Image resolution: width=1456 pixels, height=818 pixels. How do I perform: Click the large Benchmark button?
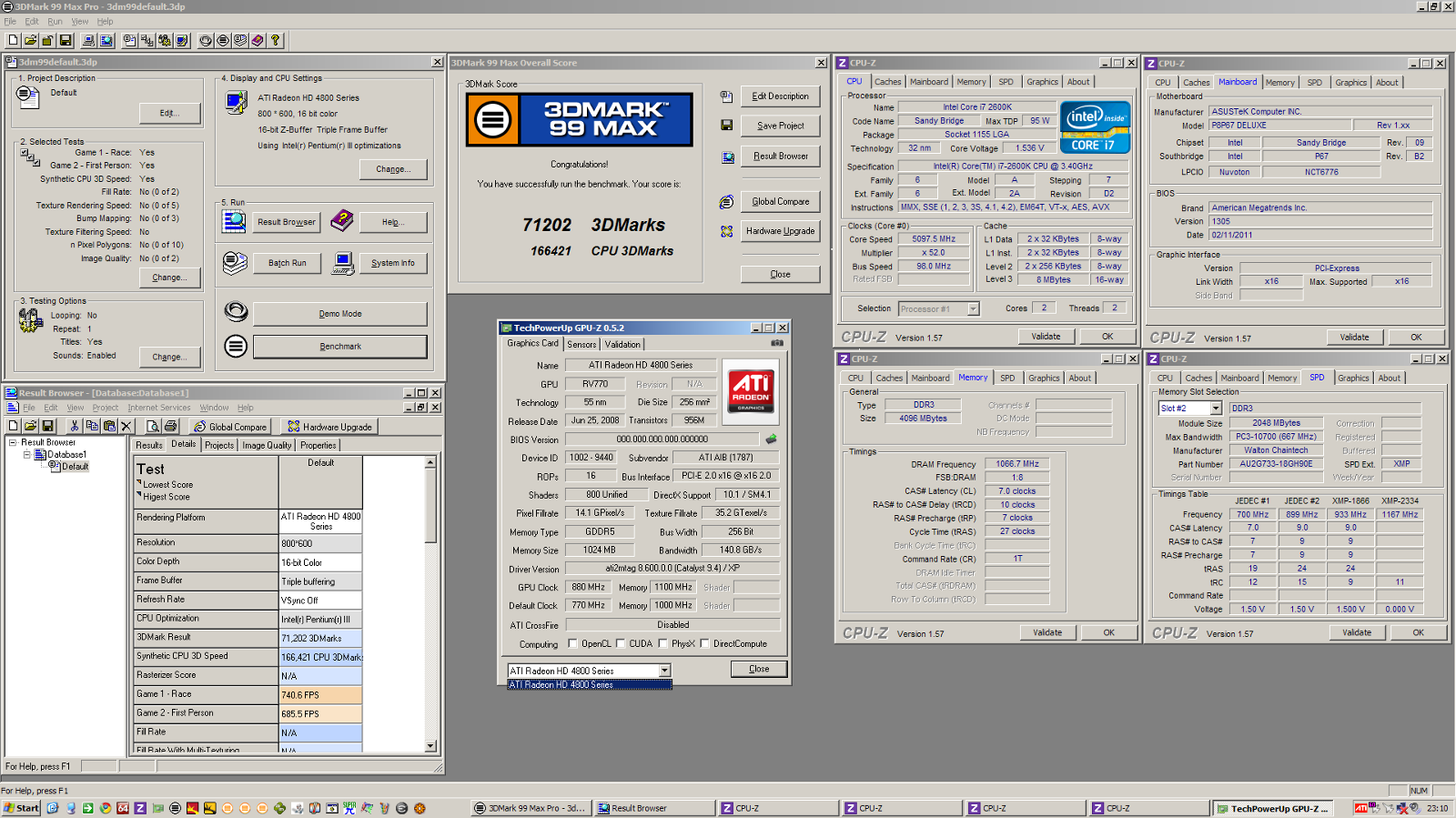[x=340, y=347]
